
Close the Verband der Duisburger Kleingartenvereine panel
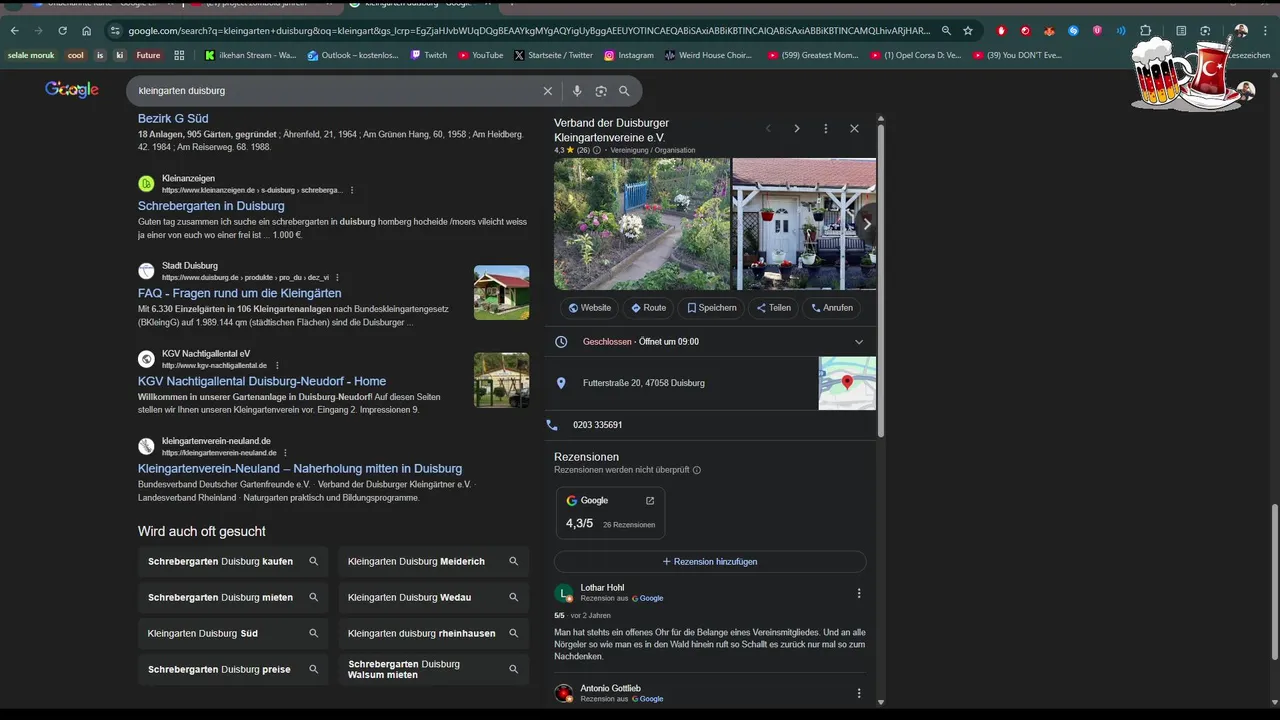pos(854,129)
